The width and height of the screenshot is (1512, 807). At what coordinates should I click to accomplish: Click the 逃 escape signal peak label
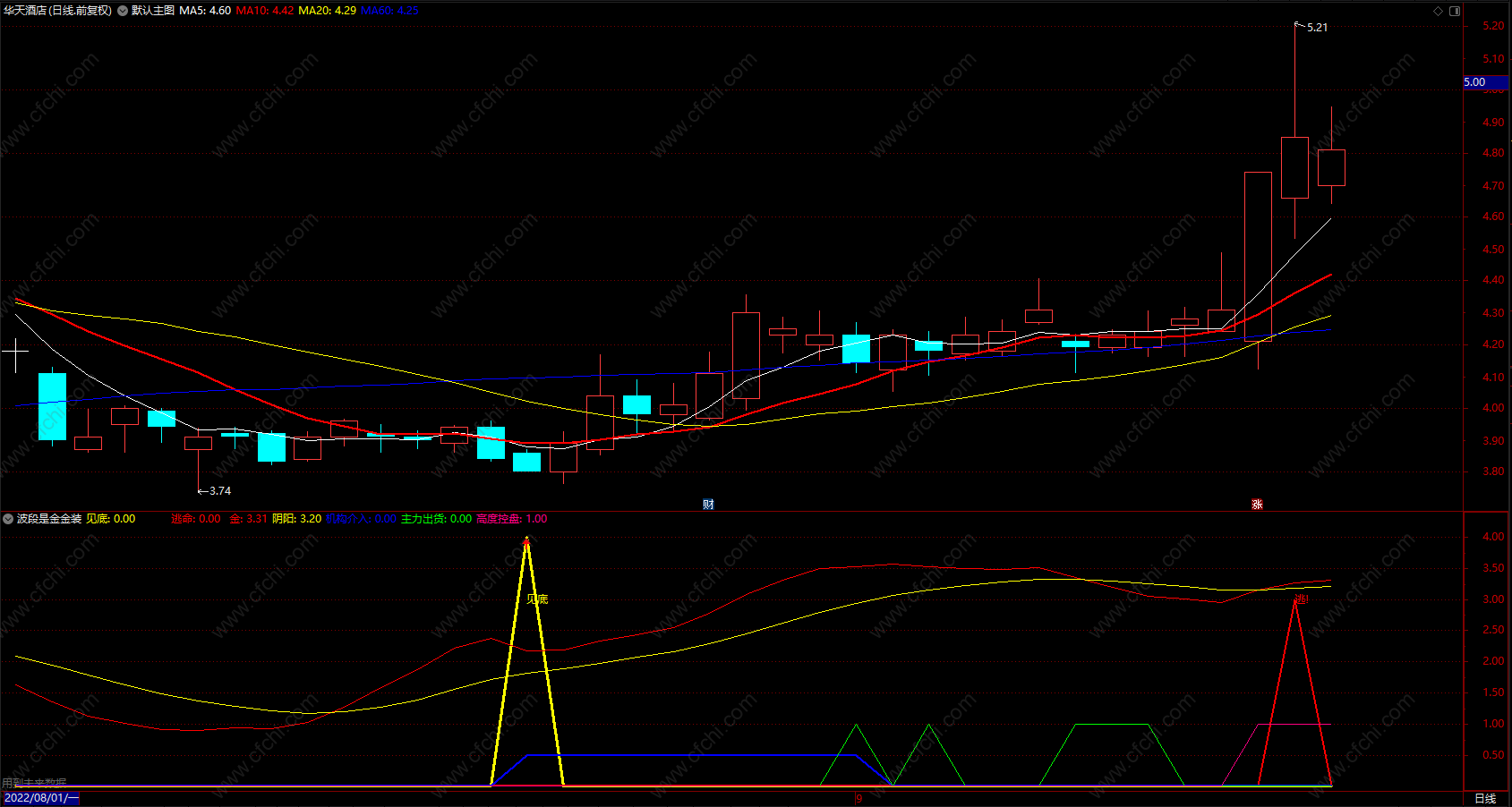1301,599
